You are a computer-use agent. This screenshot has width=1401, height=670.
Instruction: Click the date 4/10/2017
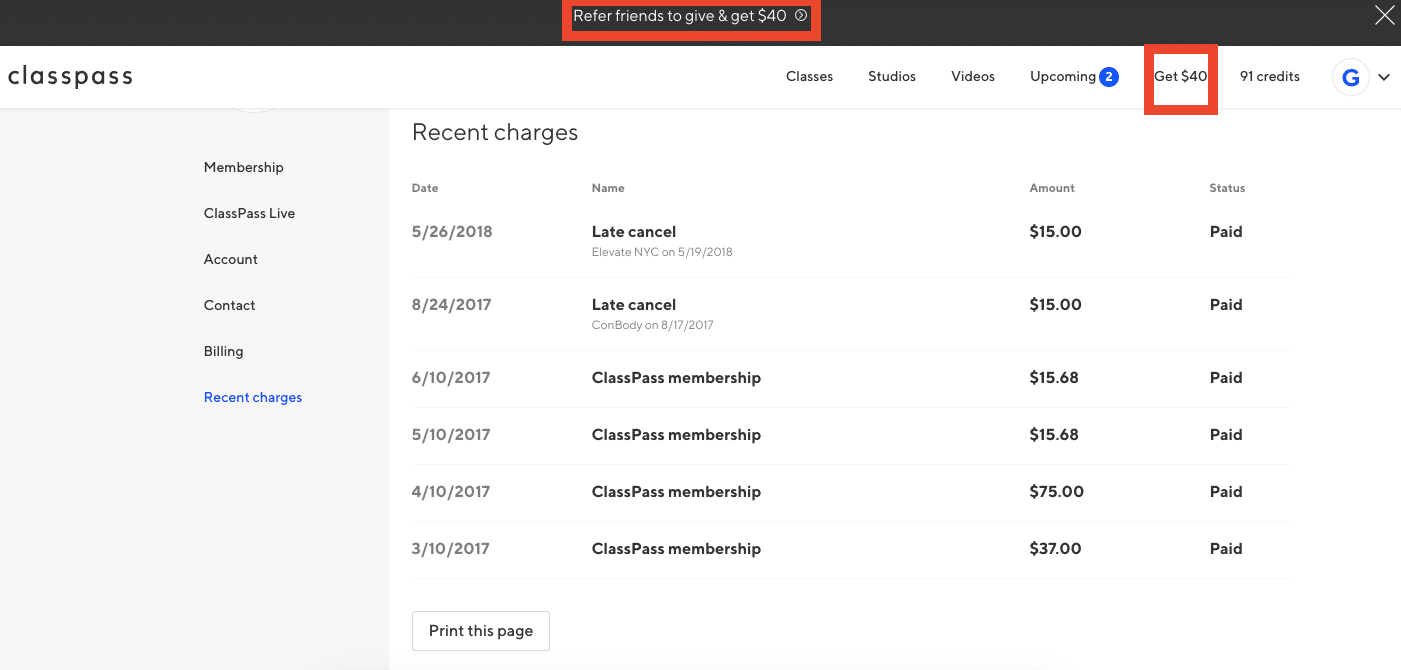pyautogui.click(x=451, y=492)
